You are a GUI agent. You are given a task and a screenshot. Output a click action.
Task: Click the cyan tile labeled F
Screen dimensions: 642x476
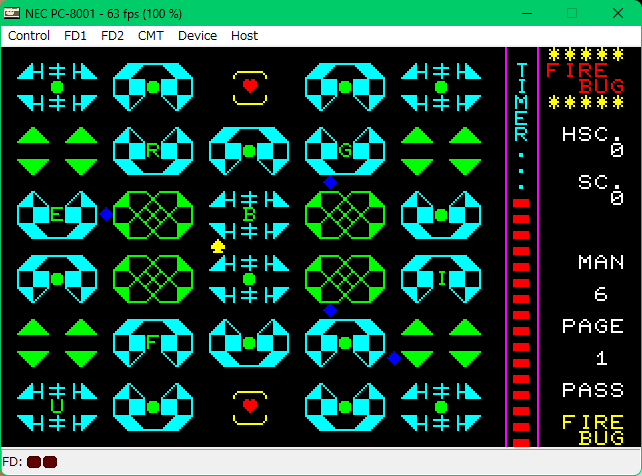(x=153, y=343)
